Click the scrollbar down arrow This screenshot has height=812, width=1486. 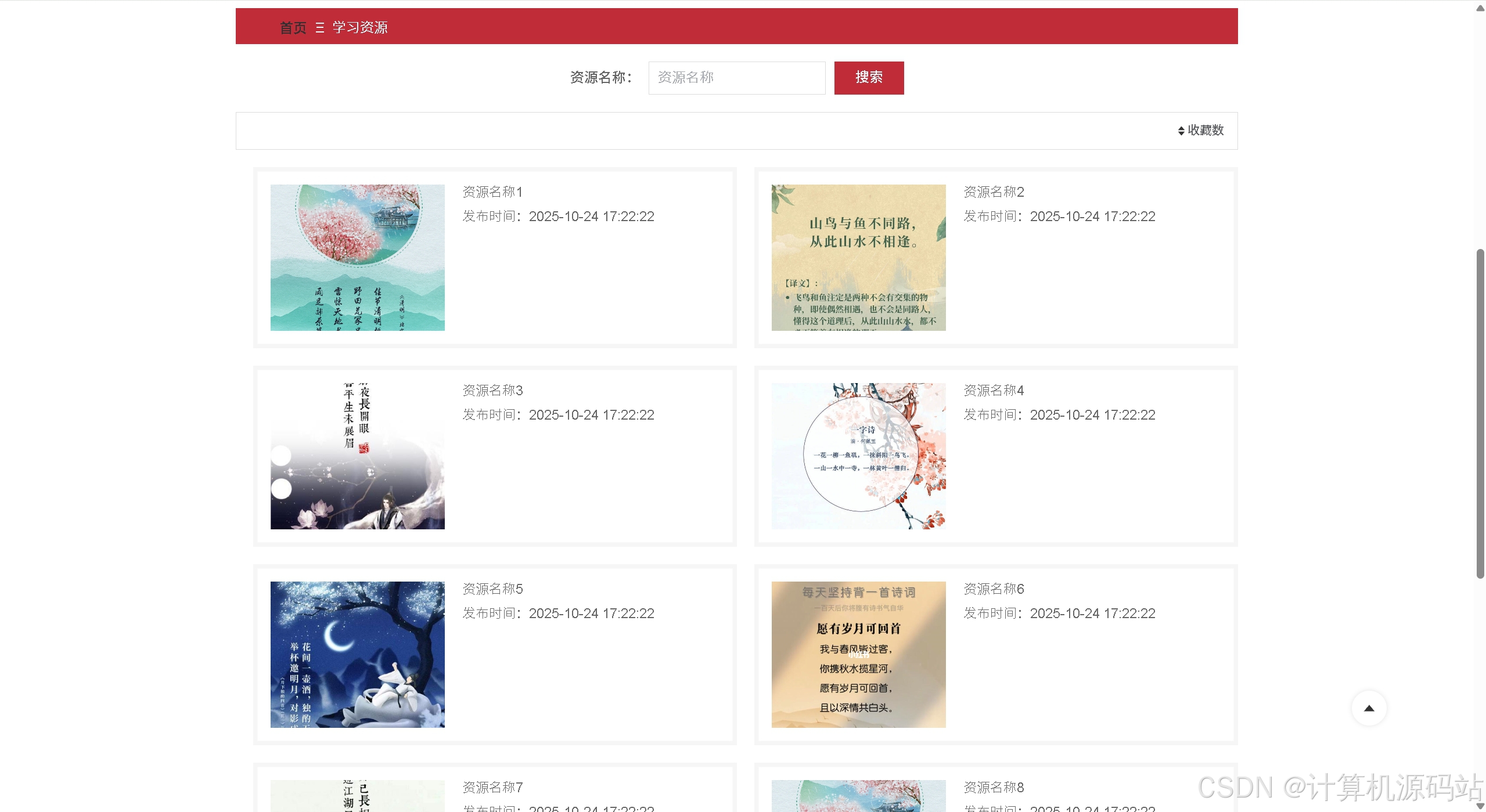pos(1480,806)
